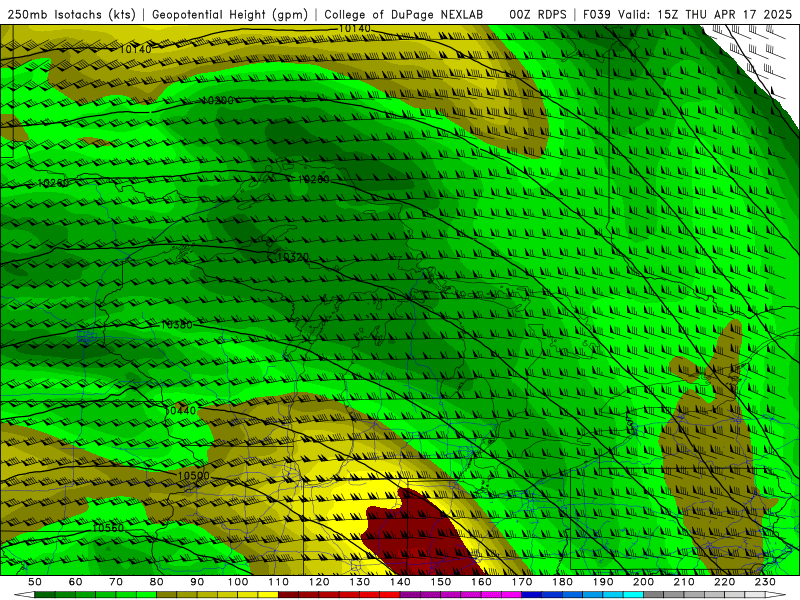Click the 10500 height contour label
Screen dimensions: 800x600
[x=193, y=476]
